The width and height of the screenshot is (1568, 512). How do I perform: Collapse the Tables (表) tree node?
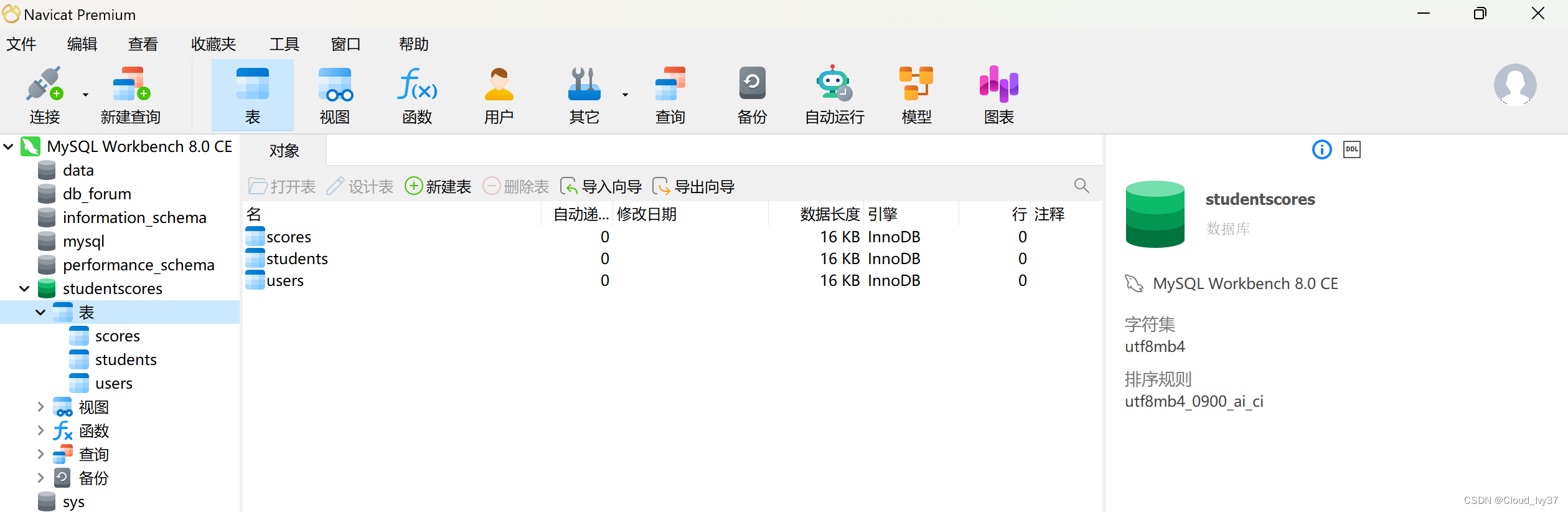(x=40, y=312)
